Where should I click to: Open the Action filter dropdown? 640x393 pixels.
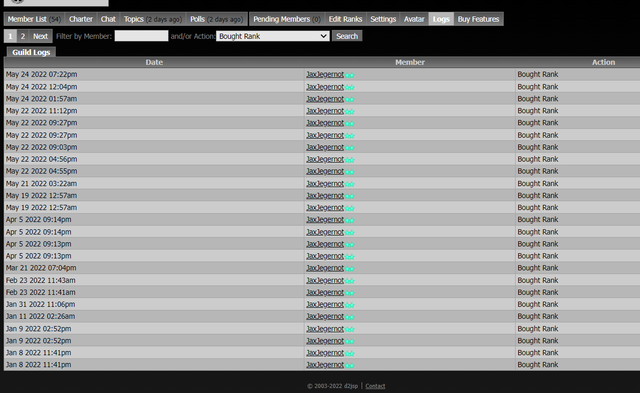click(273, 36)
